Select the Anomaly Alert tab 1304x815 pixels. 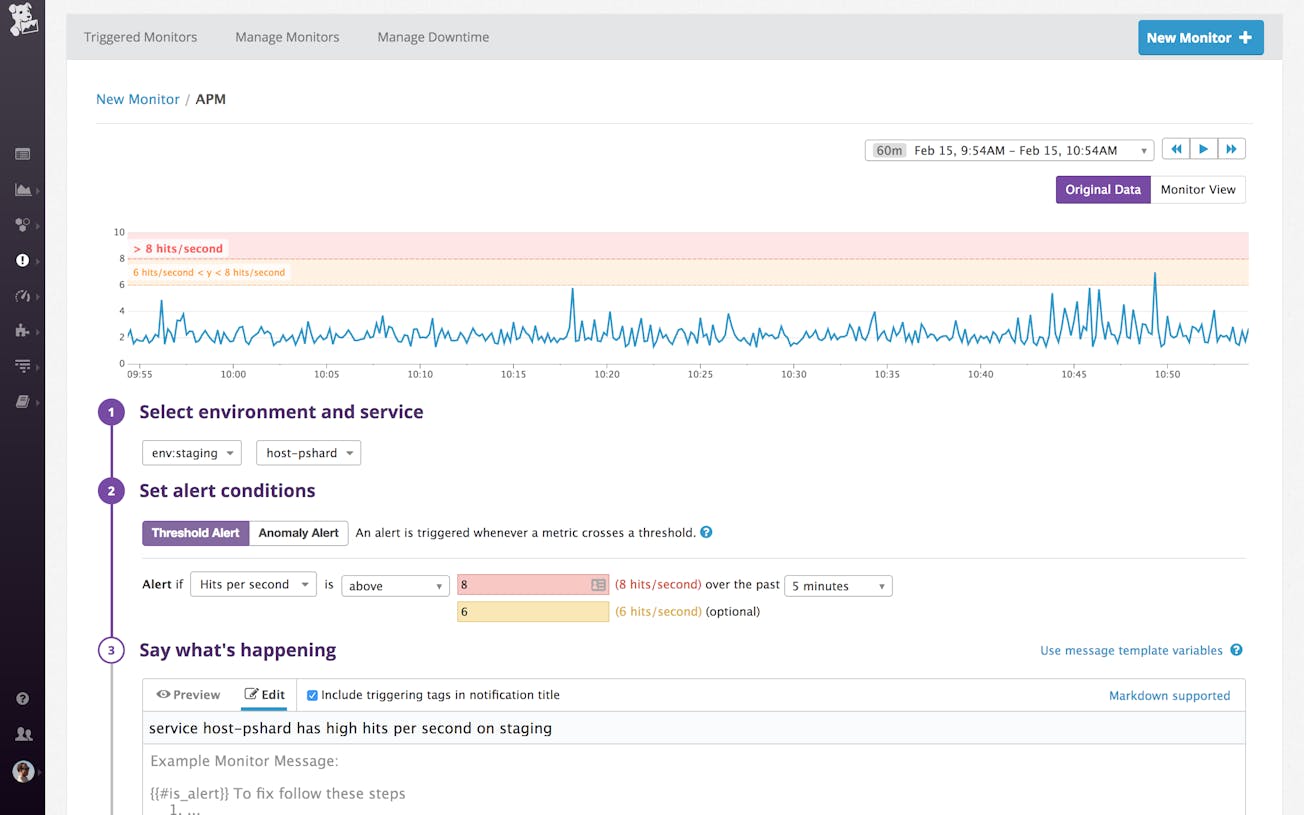[298, 533]
